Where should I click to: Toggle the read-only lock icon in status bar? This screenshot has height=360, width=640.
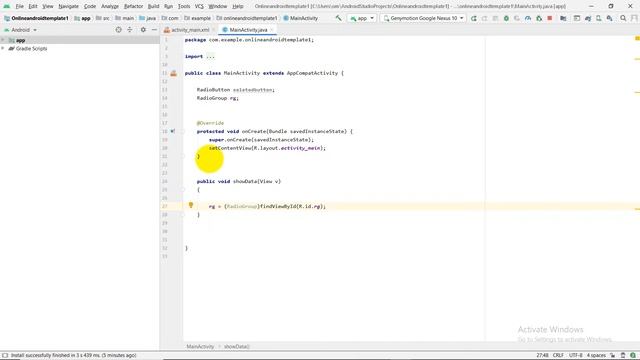(x=612, y=356)
